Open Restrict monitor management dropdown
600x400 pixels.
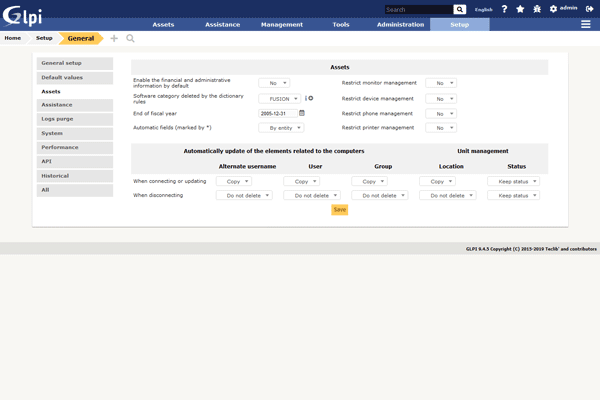(440, 83)
